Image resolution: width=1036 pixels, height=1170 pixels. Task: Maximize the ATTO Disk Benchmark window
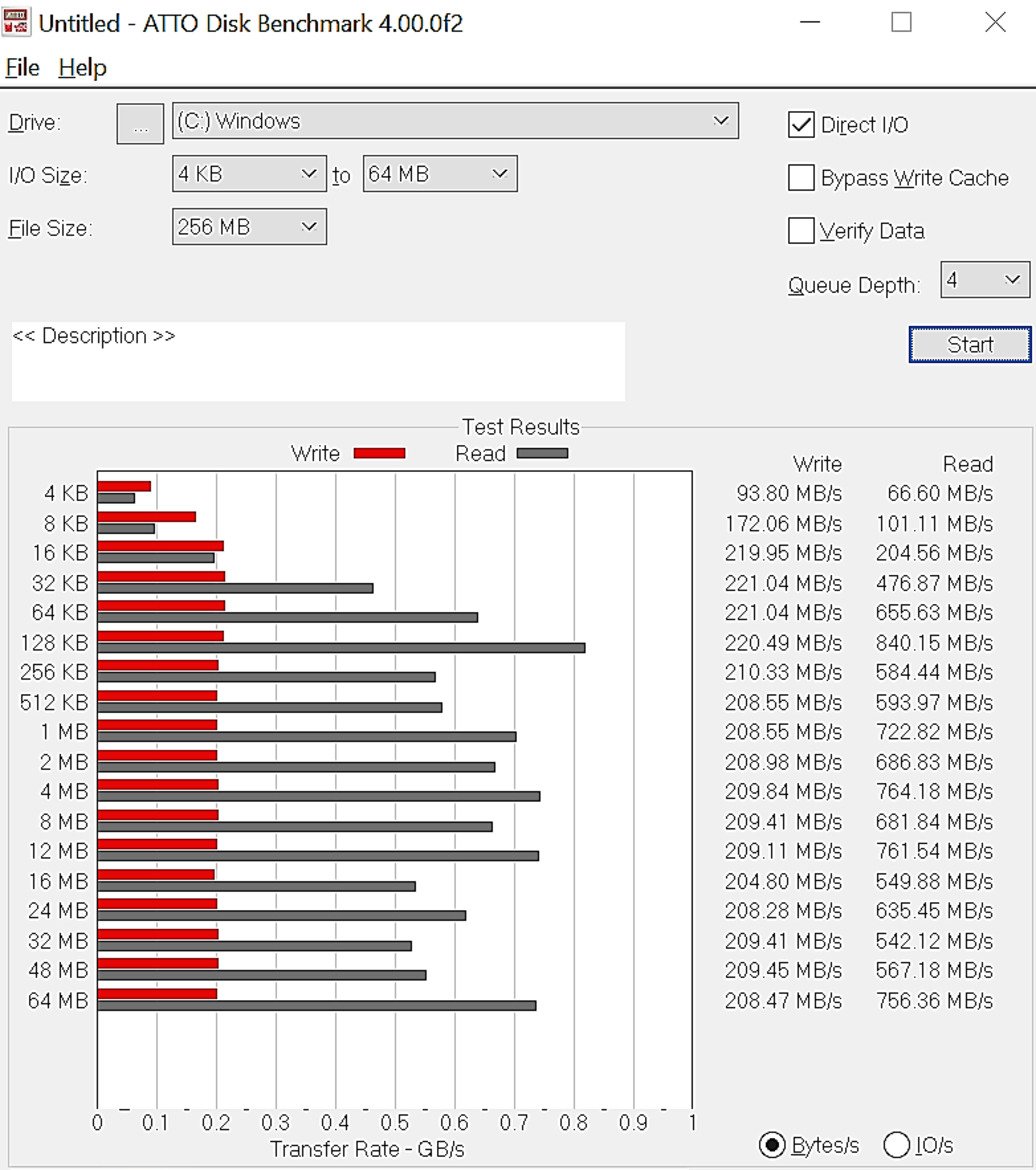coord(902,22)
